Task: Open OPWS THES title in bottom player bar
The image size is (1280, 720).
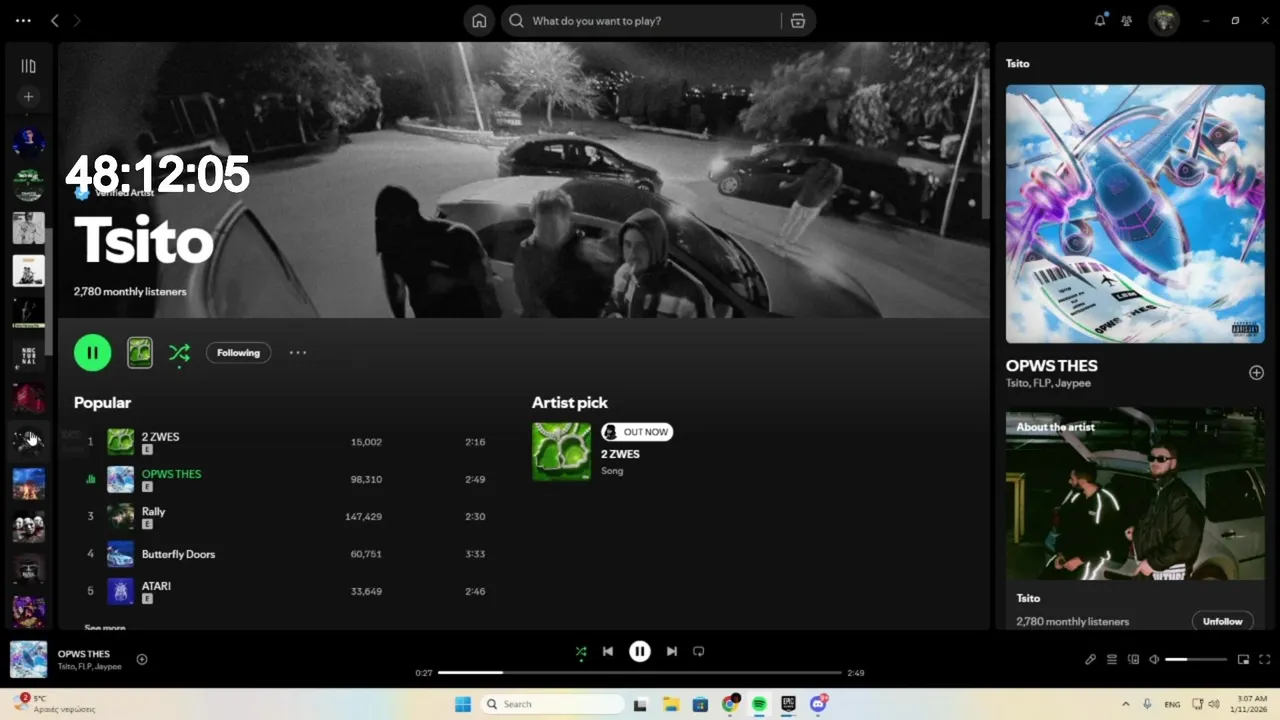Action: pyautogui.click(x=84, y=654)
